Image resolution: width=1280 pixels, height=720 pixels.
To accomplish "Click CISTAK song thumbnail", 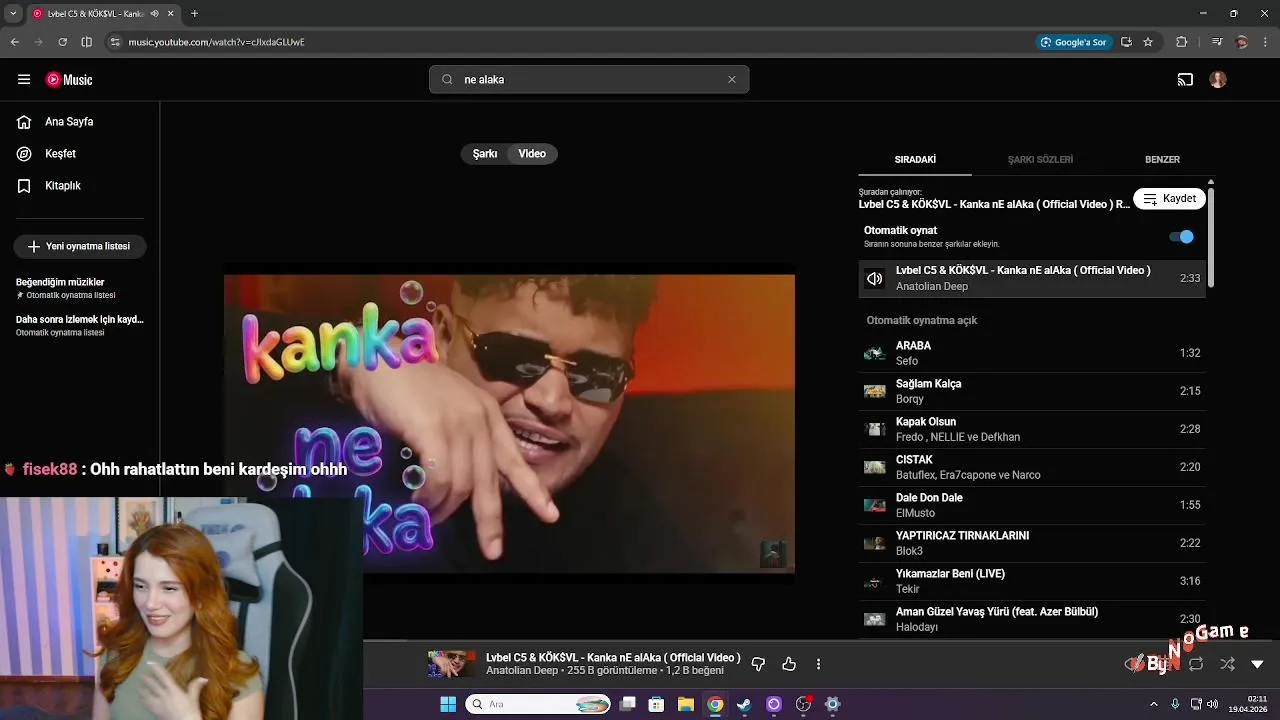I will pyautogui.click(x=875, y=467).
